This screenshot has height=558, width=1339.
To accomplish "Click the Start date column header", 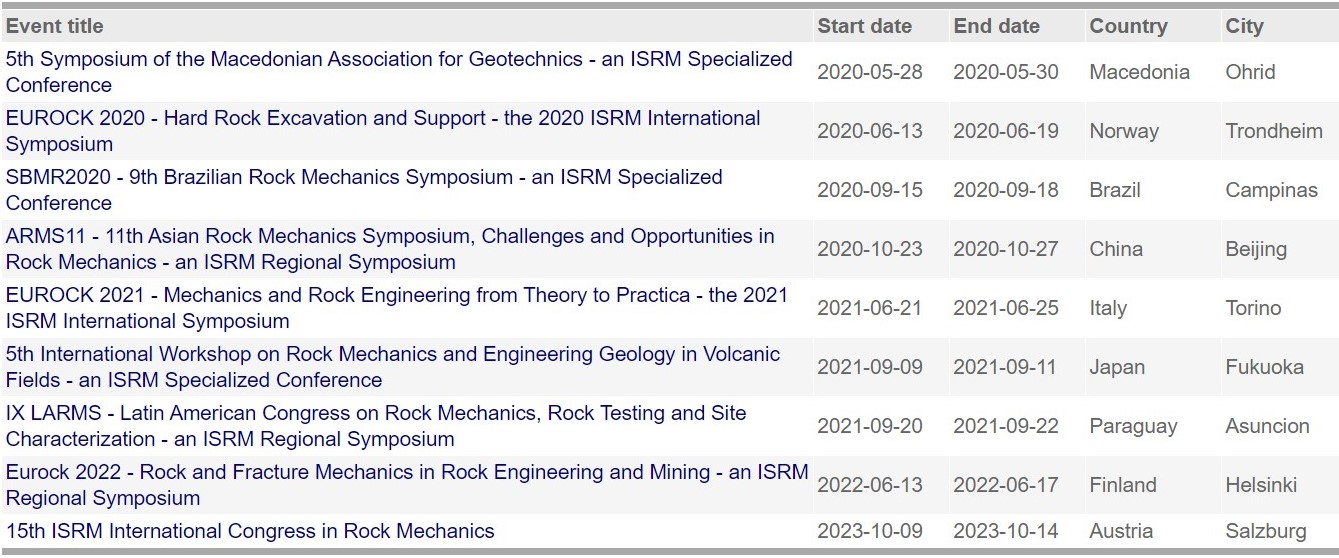I will [864, 26].
